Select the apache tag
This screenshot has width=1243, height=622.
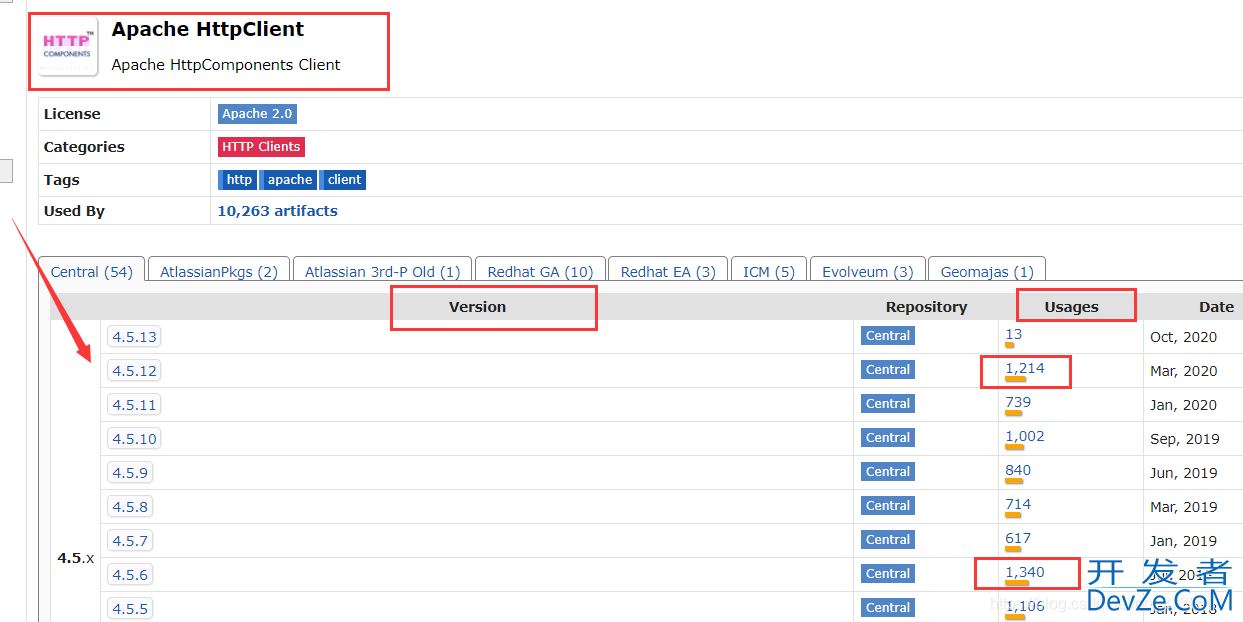[x=289, y=180]
